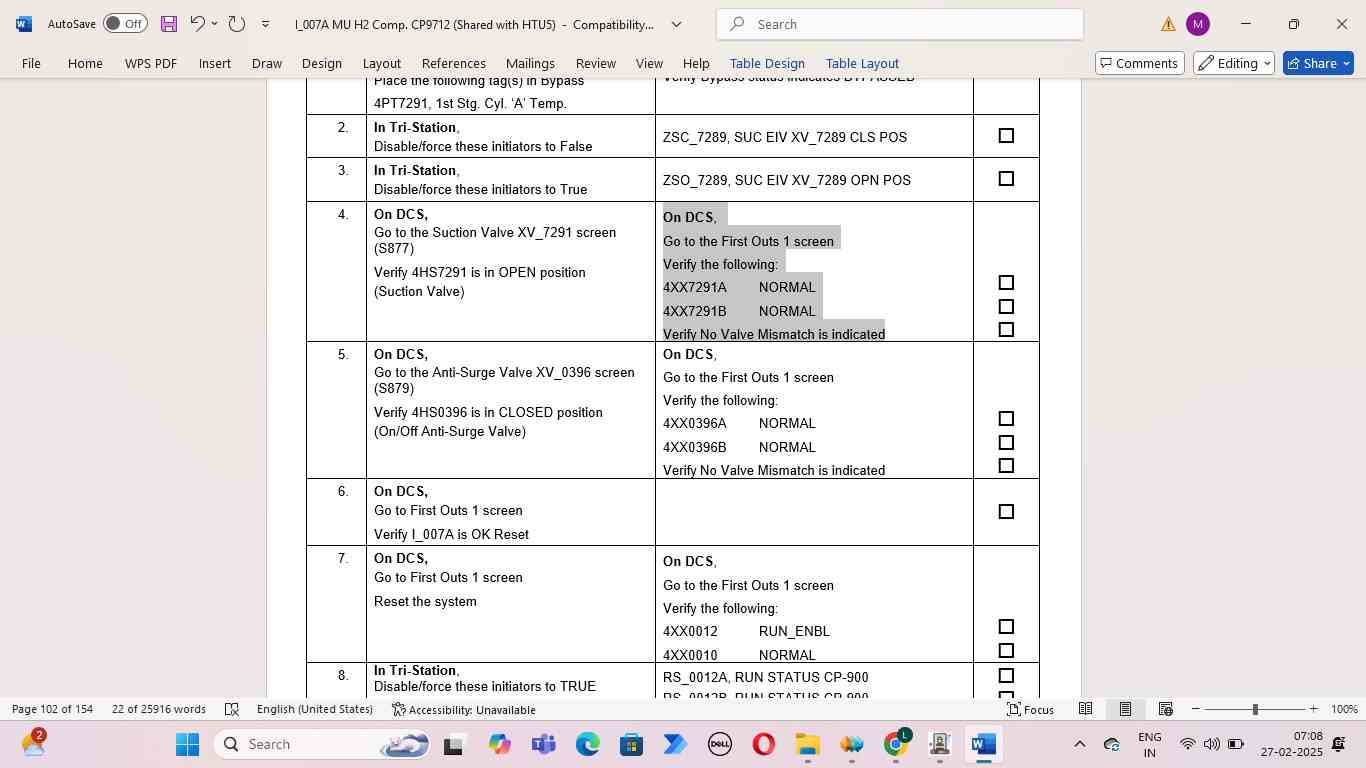Check box for ZSO_7289 OPN POS row

(x=1006, y=179)
